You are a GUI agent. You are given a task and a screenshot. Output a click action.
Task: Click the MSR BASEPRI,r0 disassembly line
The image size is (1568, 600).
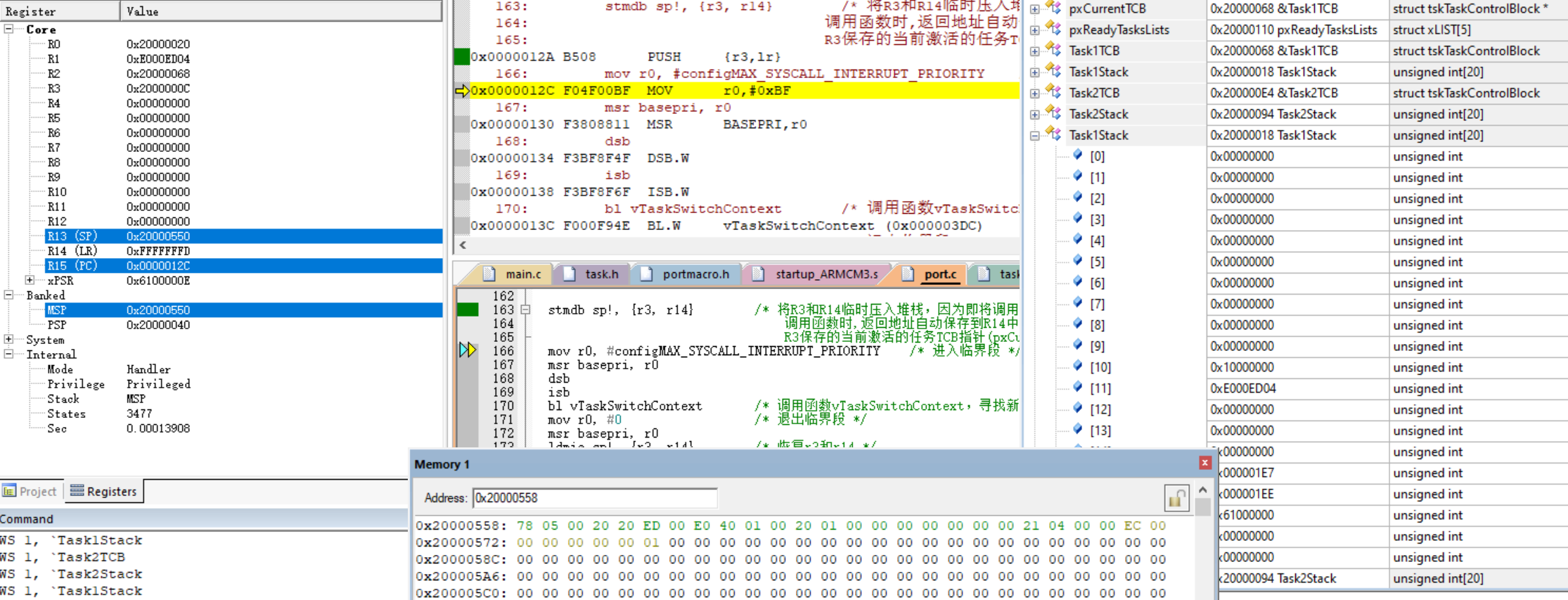(x=744, y=125)
